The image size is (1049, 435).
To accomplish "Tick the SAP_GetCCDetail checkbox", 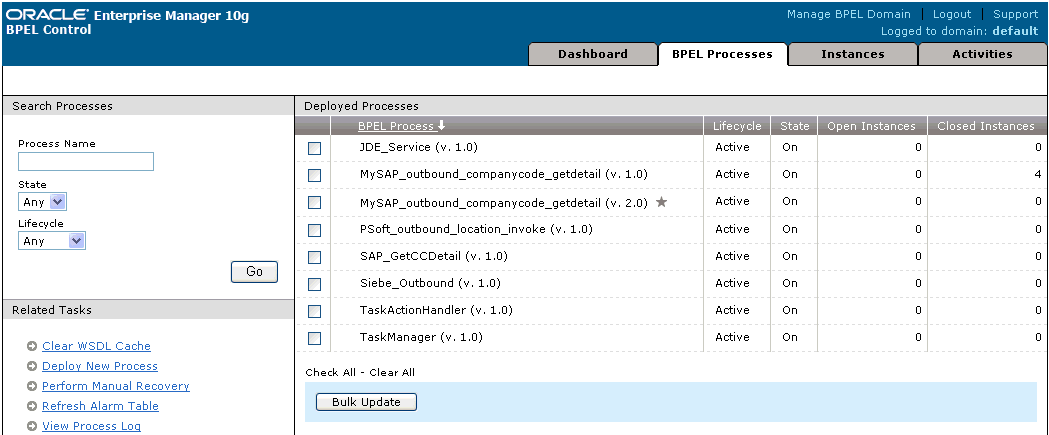I will tap(314, 257).
